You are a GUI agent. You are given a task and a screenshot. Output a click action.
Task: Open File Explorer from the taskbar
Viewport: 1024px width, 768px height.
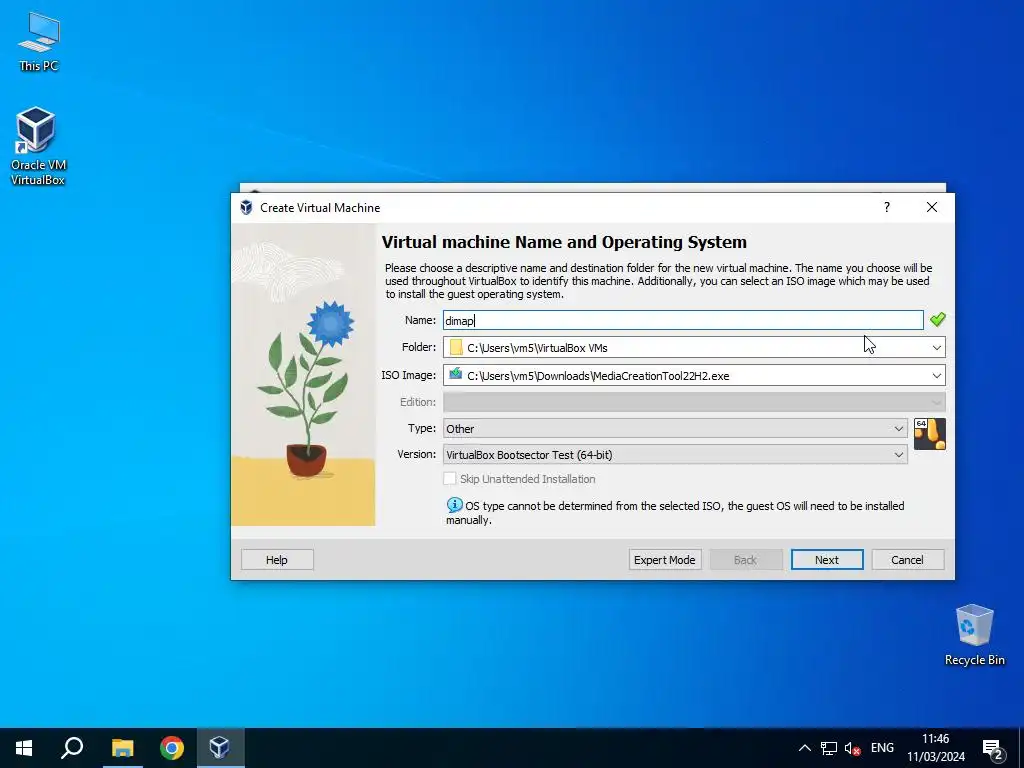click(122, 748)
